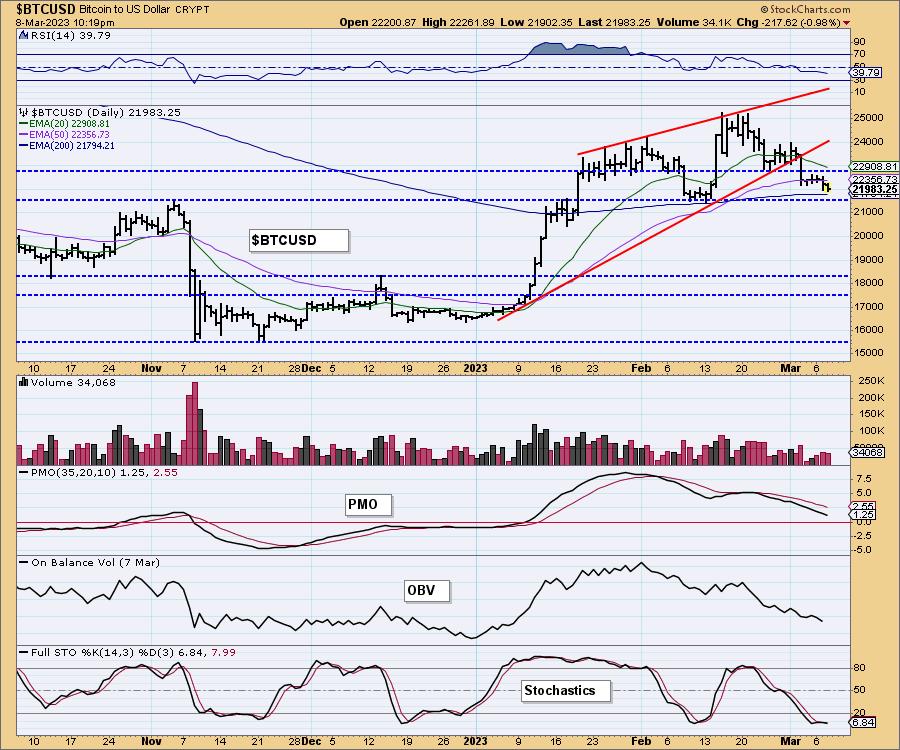Click the -5.0 PMO axis label

pyautogui.click(x=863, y=550)
